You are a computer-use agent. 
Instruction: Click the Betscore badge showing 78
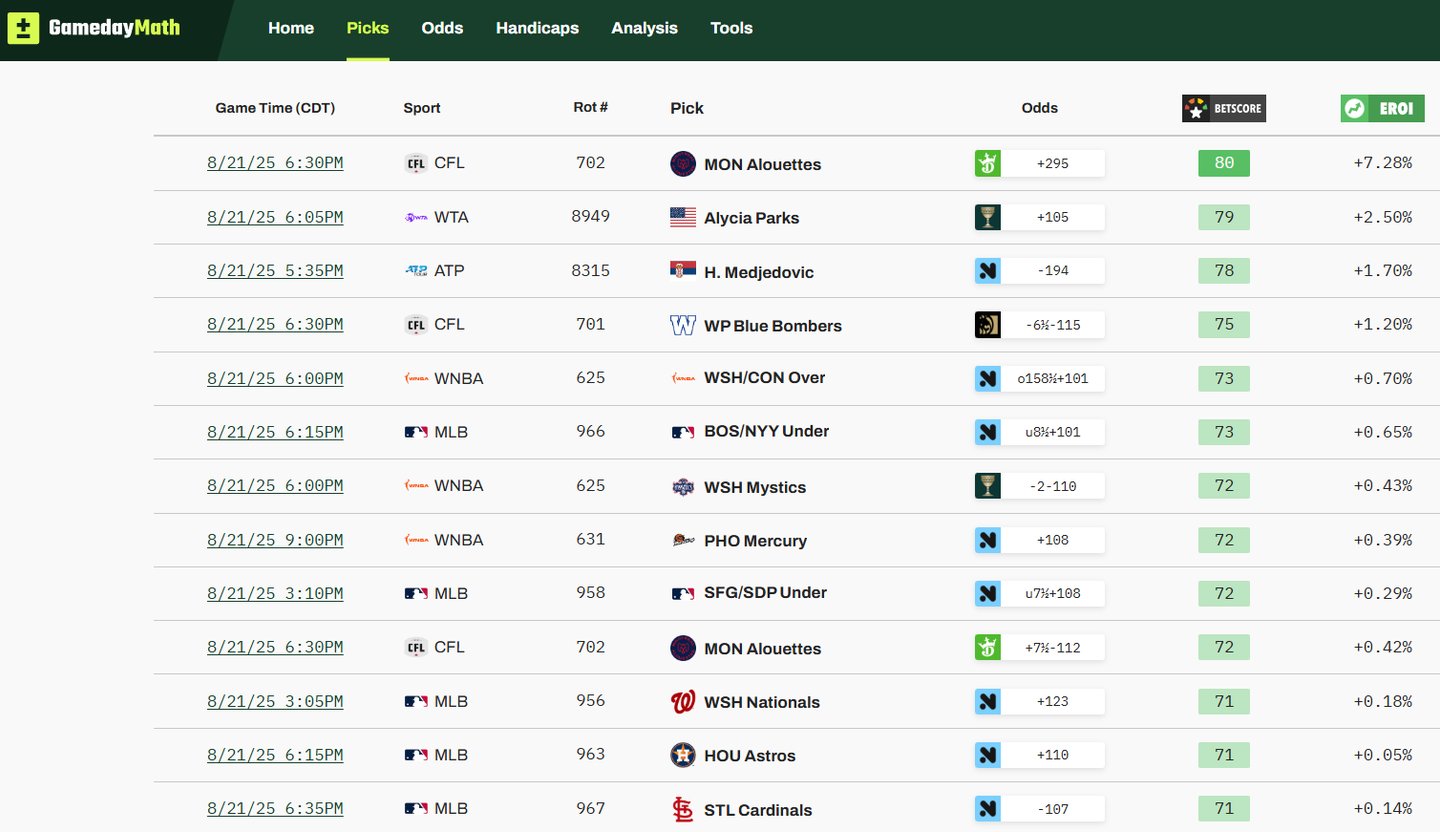tap(1224, 271)
